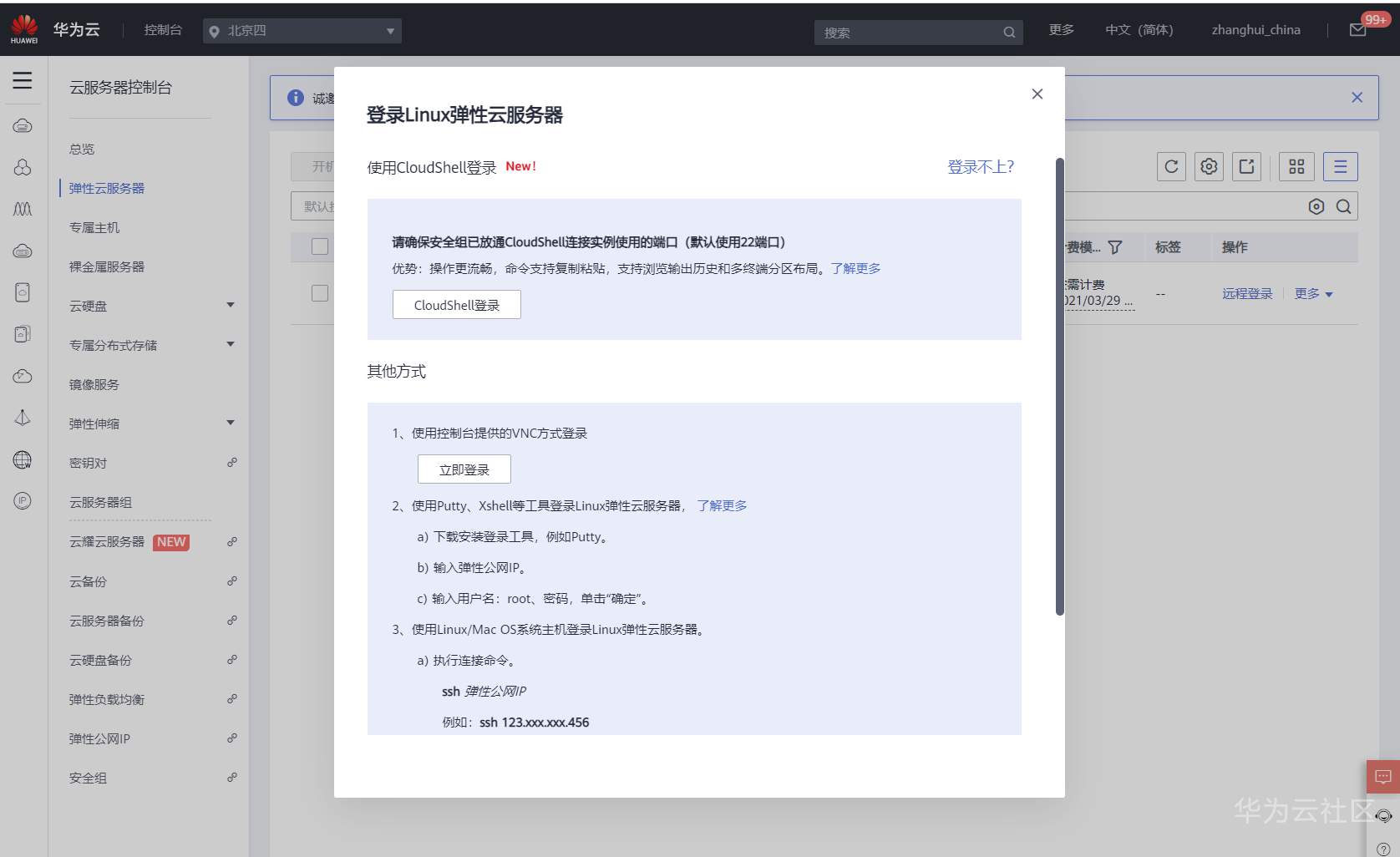
Task: Click the CloudShell登录 button
Action: (457, 305)
